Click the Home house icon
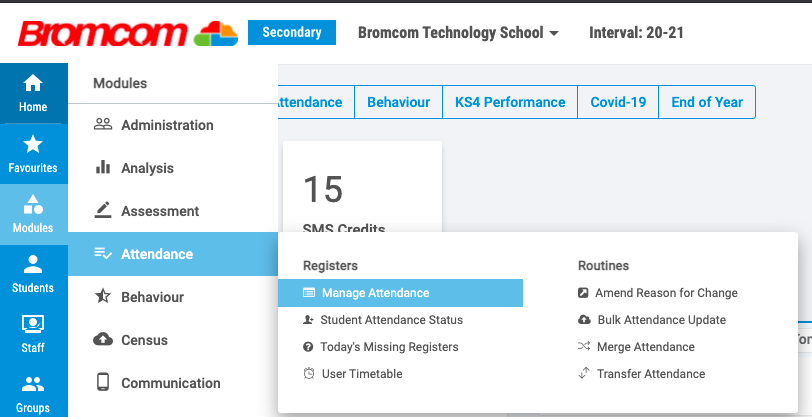 (x=33, y=82)
